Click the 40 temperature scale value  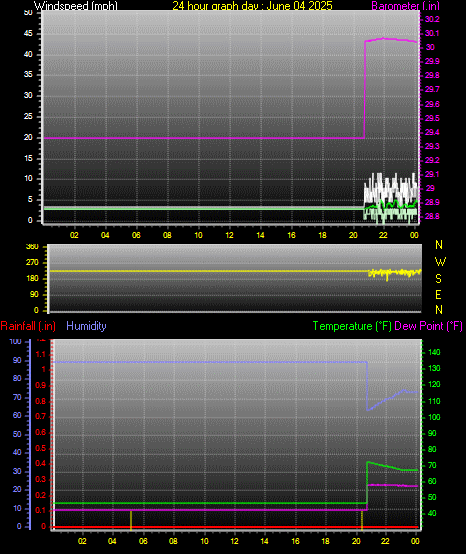pos(432,513)
